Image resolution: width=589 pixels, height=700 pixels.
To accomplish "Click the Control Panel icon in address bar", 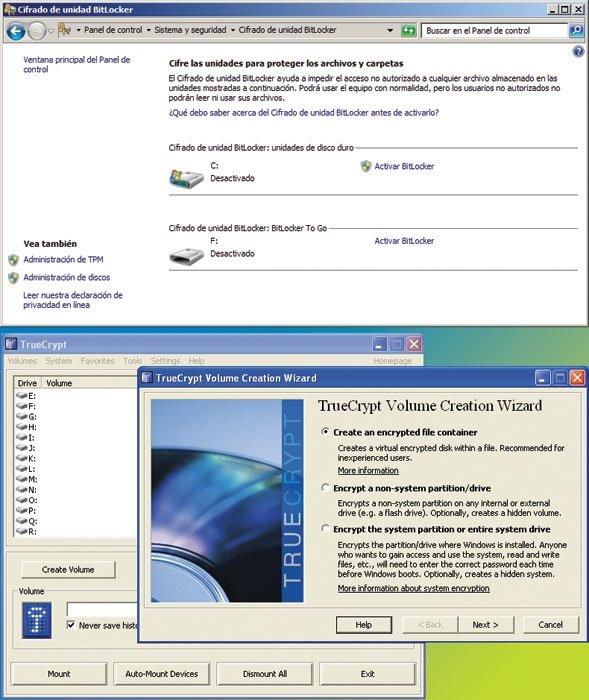I will click(x=65, y=30).
